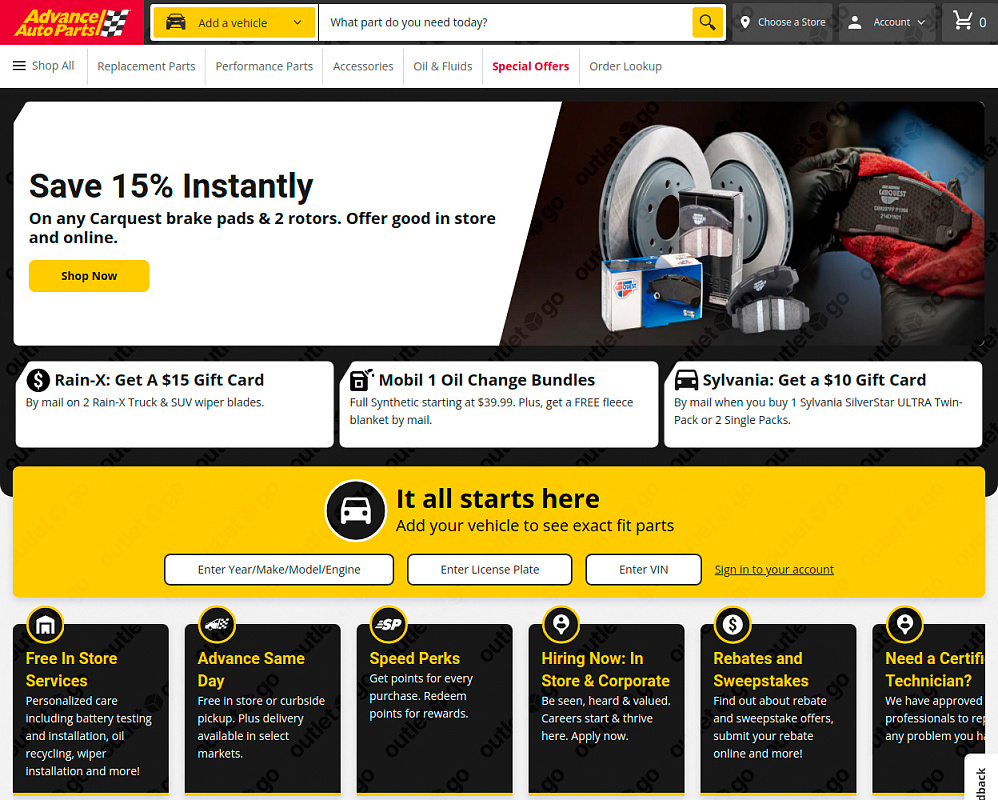Expand the Account dropdown chevron

click(x=921, y=22)
